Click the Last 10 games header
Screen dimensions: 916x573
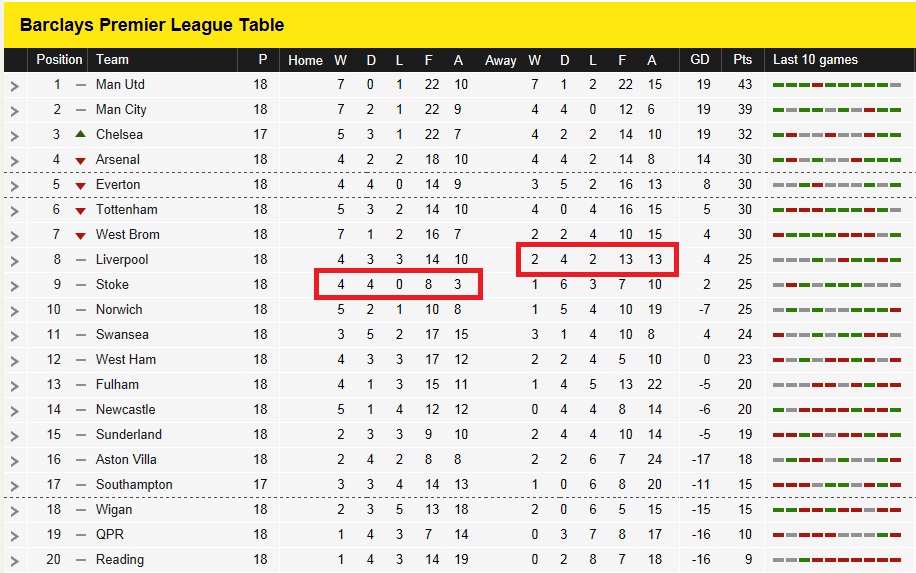coord(815,60)
